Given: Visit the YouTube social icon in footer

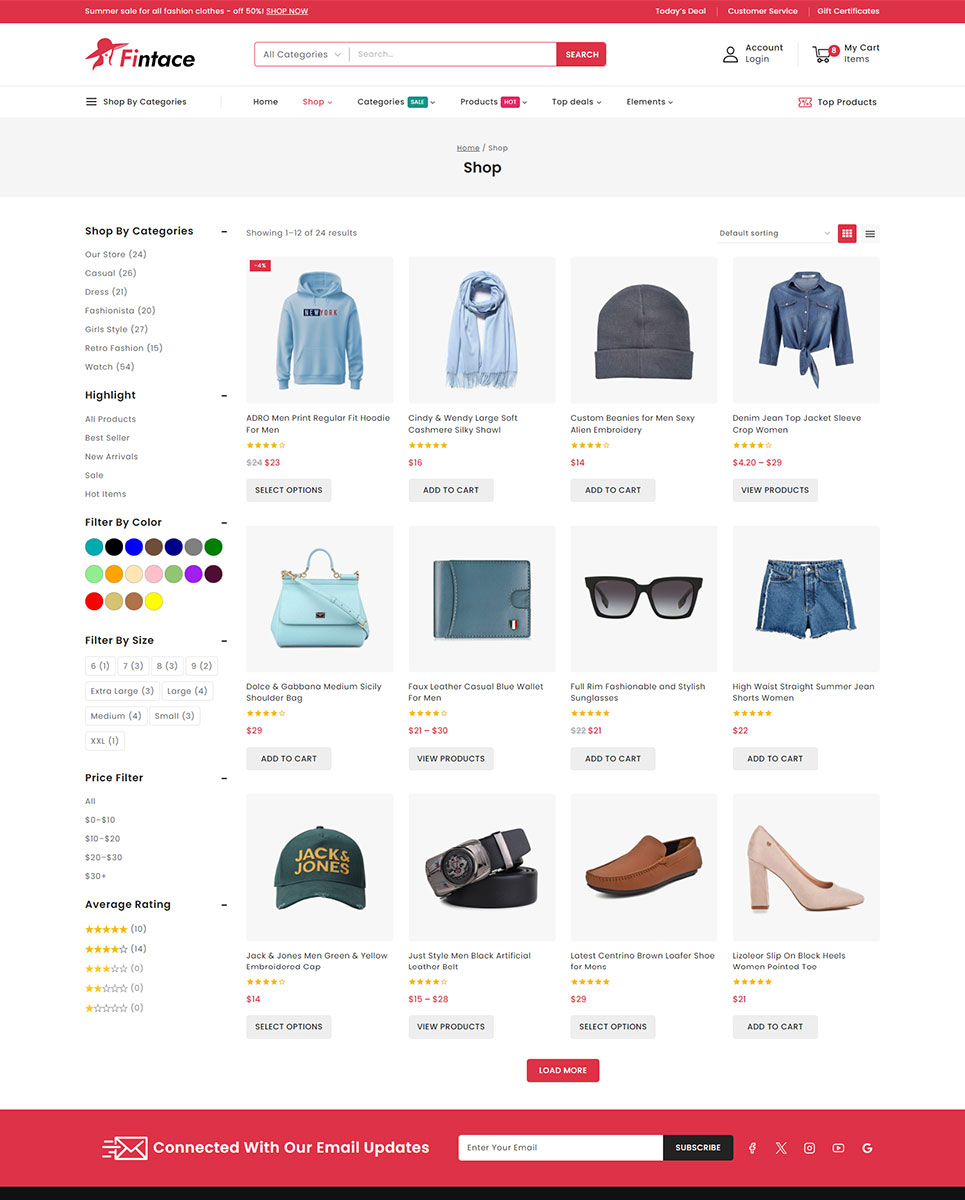Looking at the screenshot, I should [x=838, y=1148].
